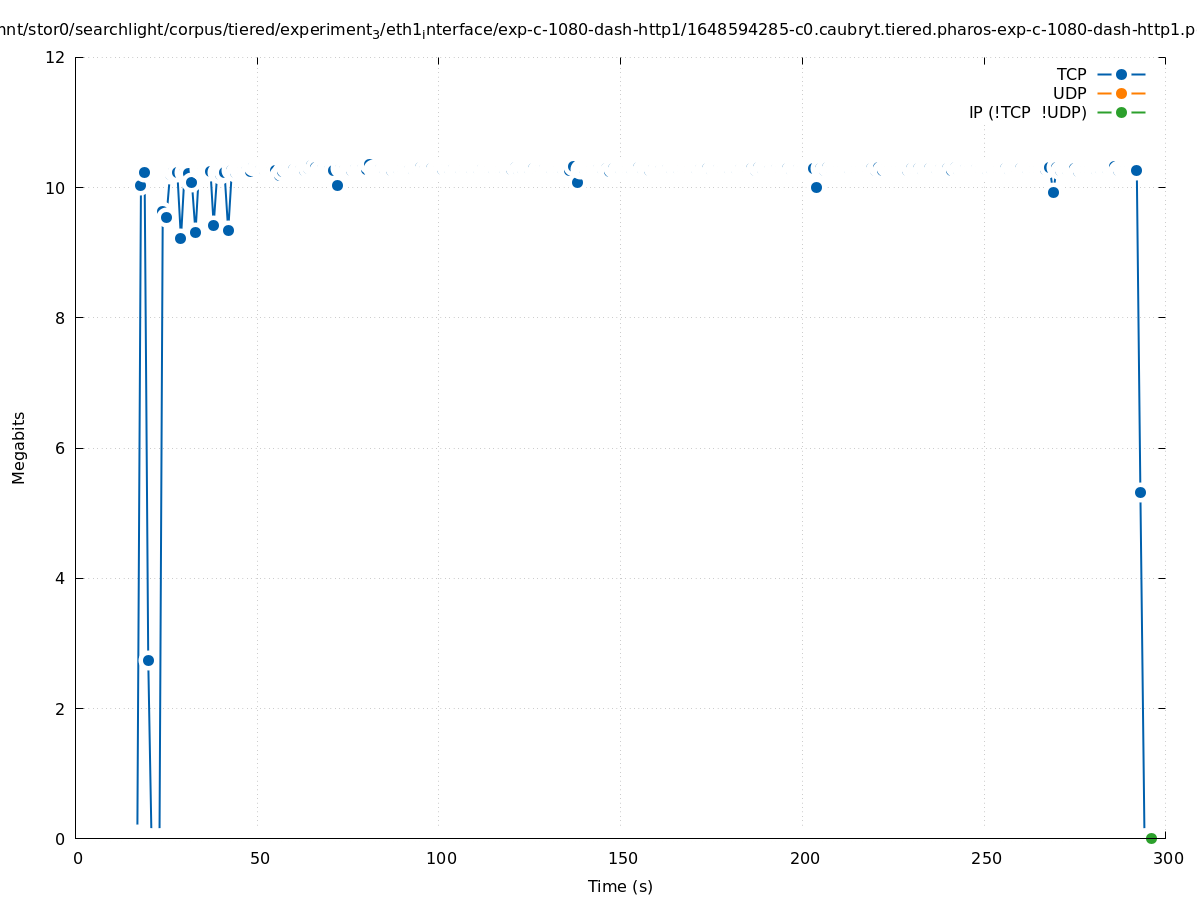Click the TCP dip point near 72 seconds
Image resolution: width=1197 pixels, height=900 pixels.
point(337,185)
